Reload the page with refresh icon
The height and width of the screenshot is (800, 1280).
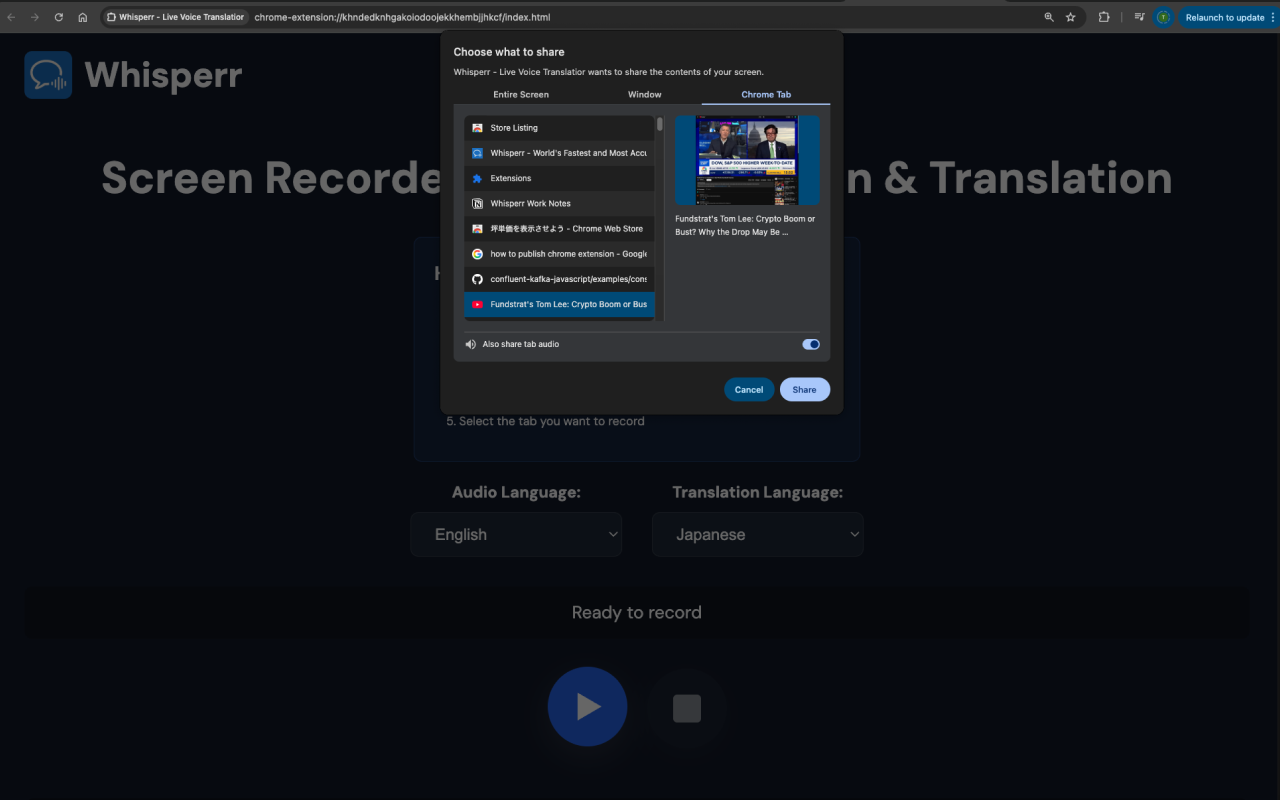pos(59,17)
